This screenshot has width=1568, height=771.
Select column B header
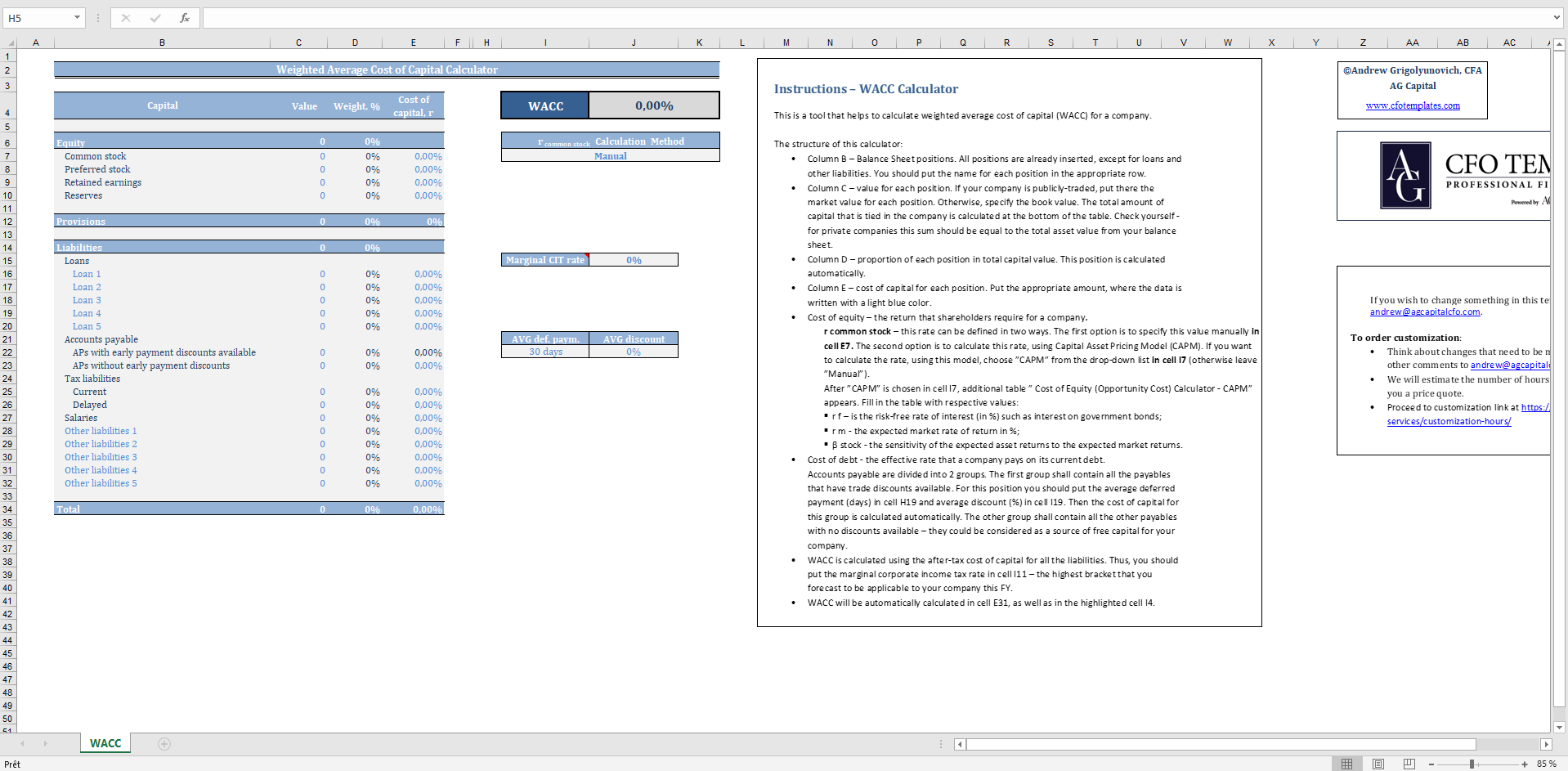tap(162, 43)
